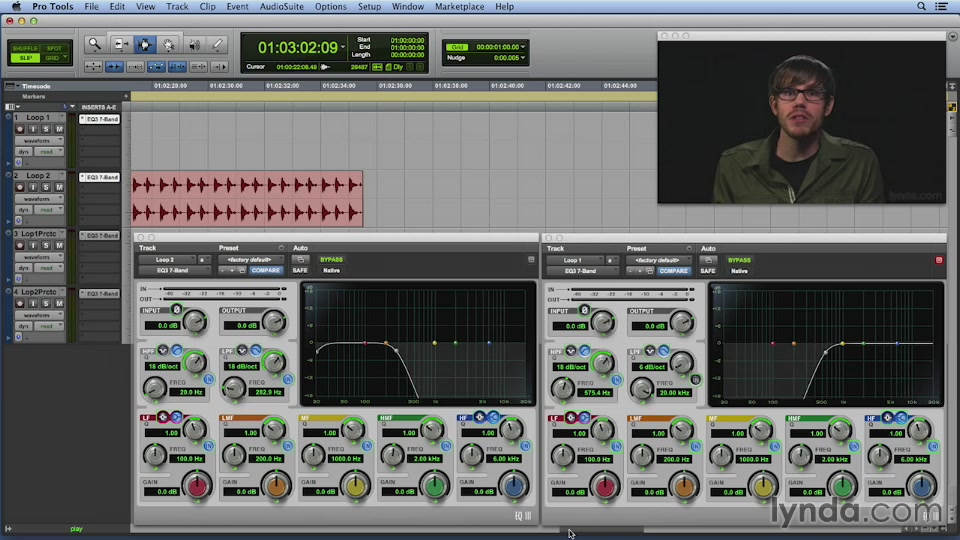The image size is (960, 540).
Task: Click input phase invert button in Loop 2 EQ
Action: tap(176, 310)
